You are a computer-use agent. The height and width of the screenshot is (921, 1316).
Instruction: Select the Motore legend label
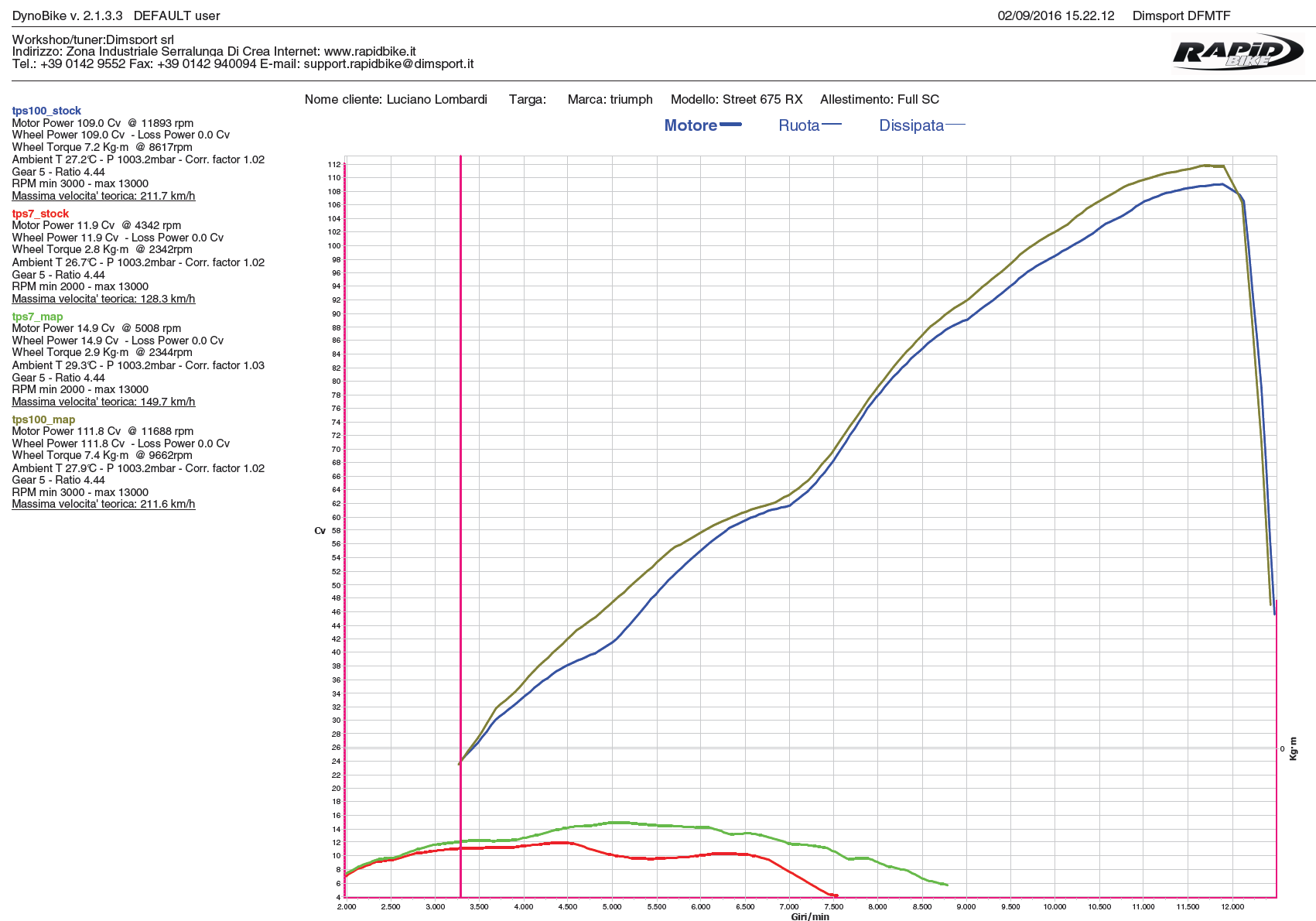click(690, 125)
